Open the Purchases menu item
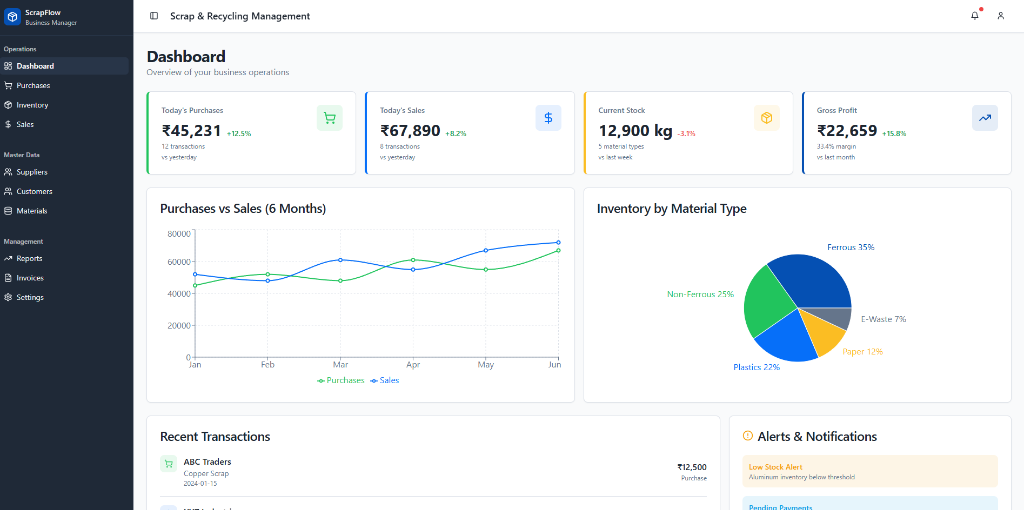 (x=65, y=86)
